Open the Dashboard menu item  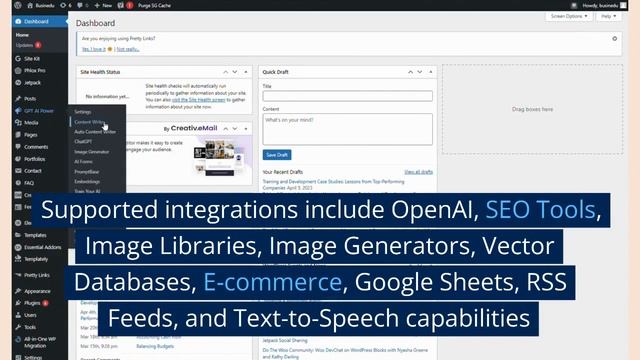40,21
